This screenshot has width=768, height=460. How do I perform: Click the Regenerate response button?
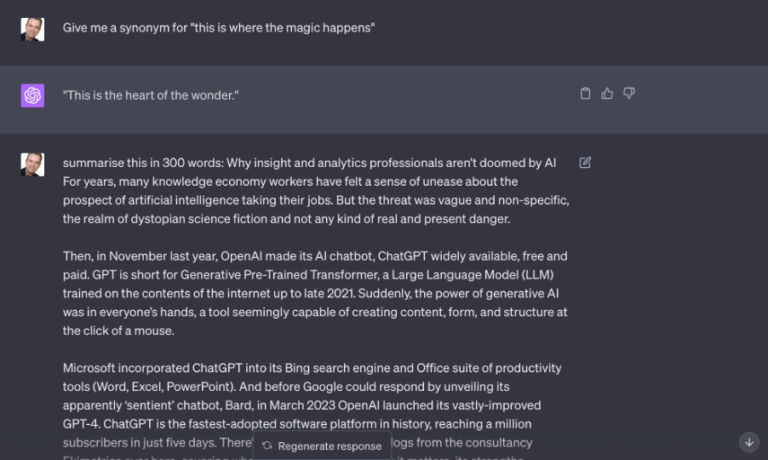321,446
